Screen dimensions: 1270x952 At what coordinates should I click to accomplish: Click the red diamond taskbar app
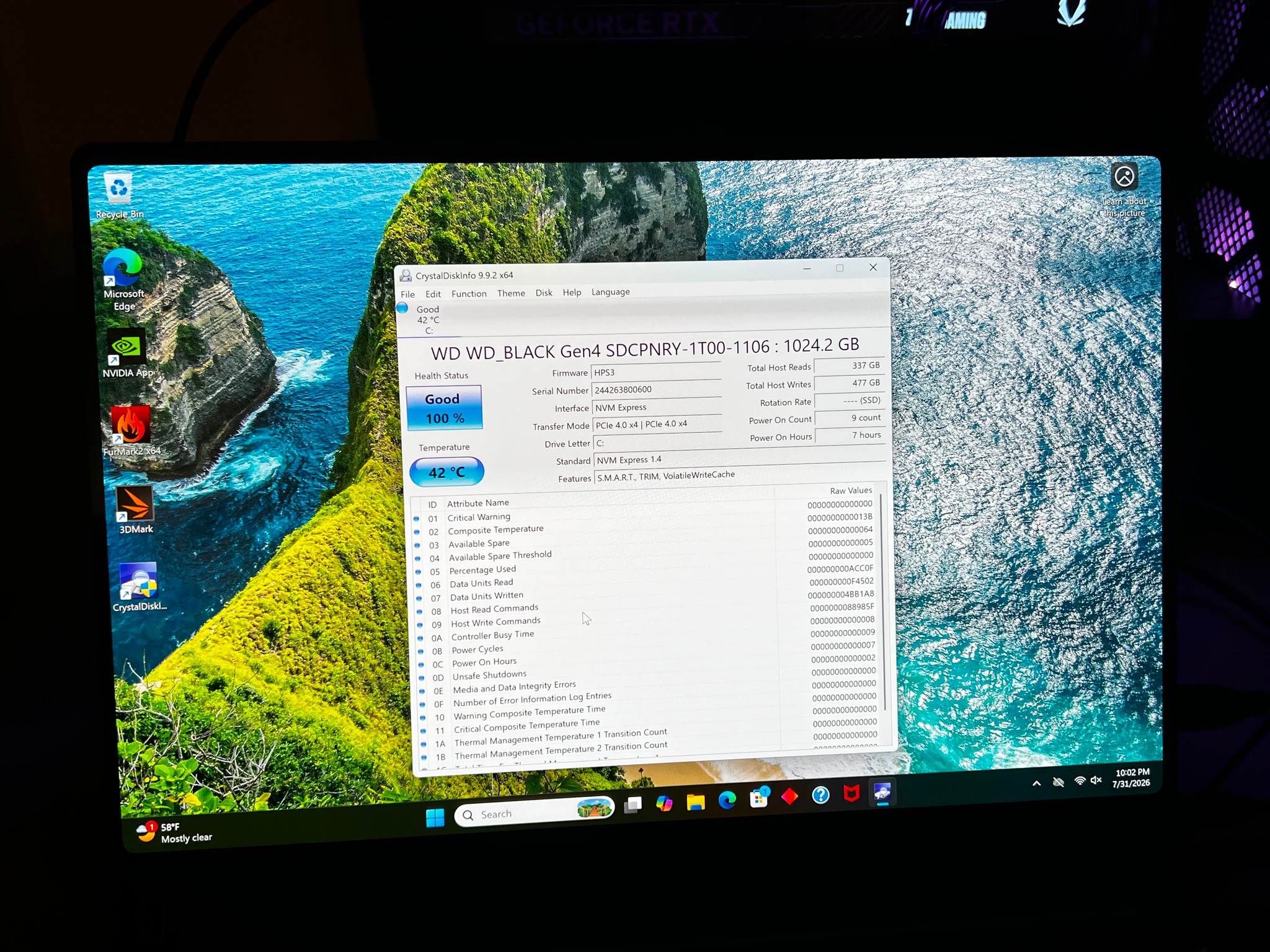tap(789, 796)
